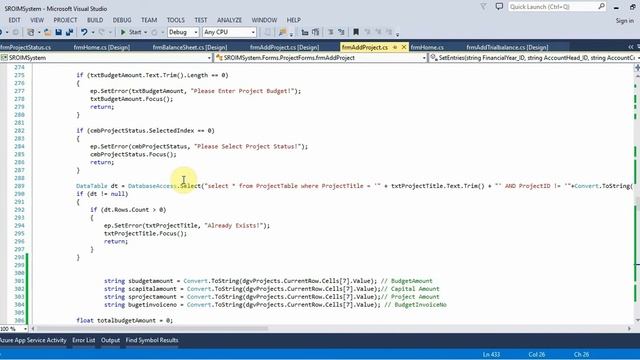This screenshot has width=640, height=360.
Task: Open toolbar overflow options arrow
Action: 397,34
